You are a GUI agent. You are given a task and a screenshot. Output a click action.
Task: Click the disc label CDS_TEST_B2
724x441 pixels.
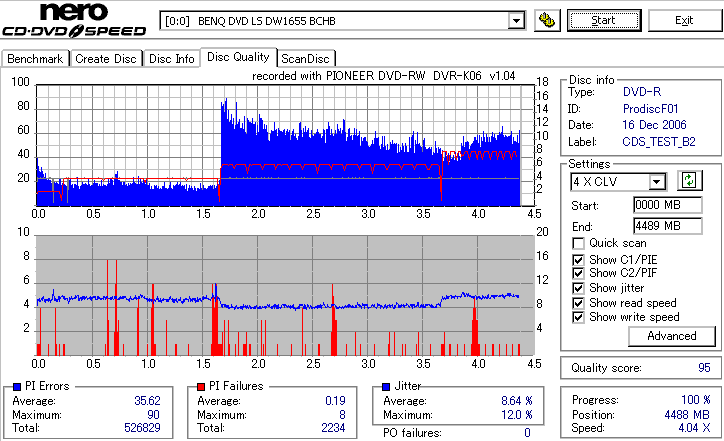pos(659,142)
